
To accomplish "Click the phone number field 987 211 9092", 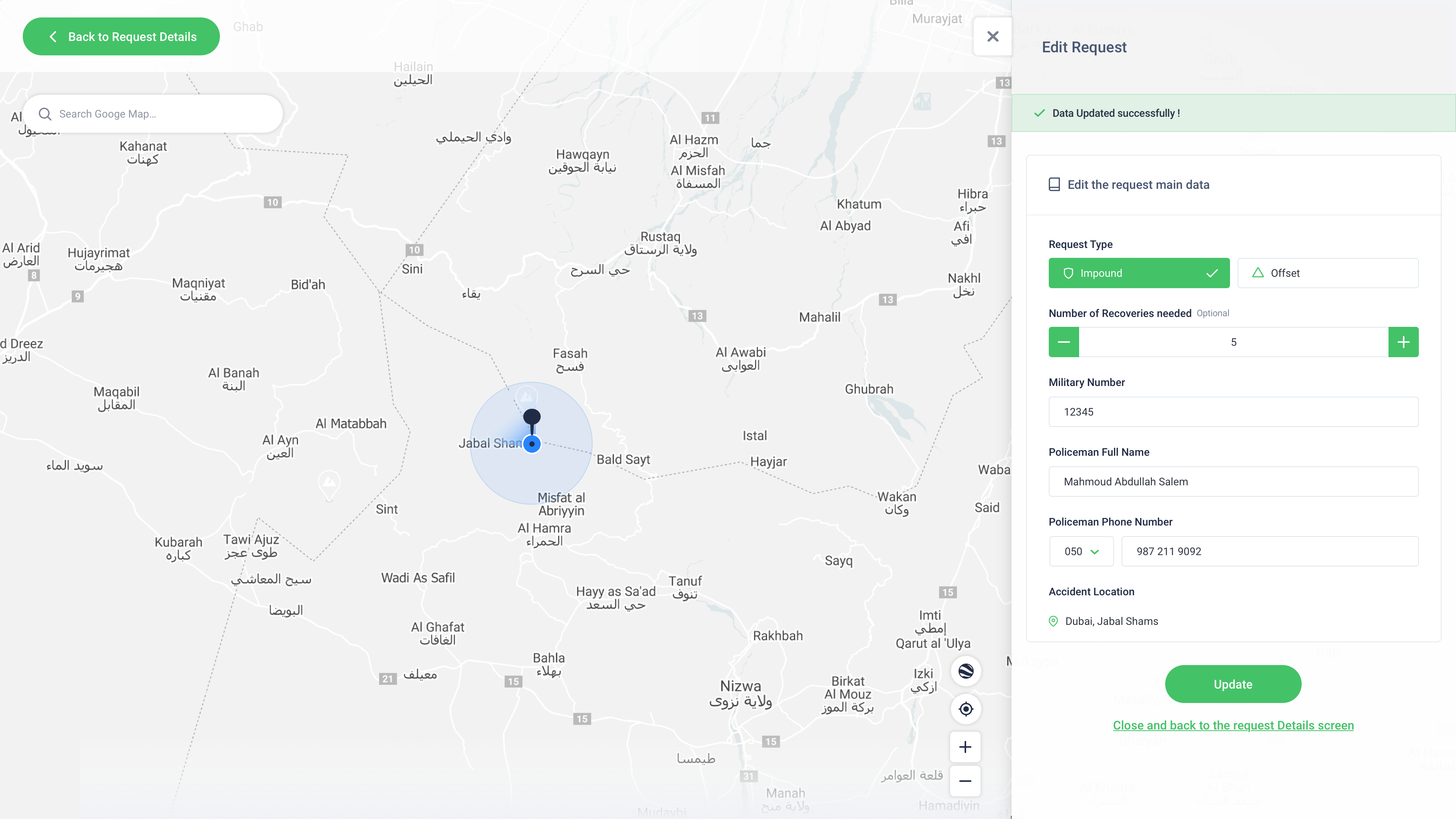I will coord(1270,552).
